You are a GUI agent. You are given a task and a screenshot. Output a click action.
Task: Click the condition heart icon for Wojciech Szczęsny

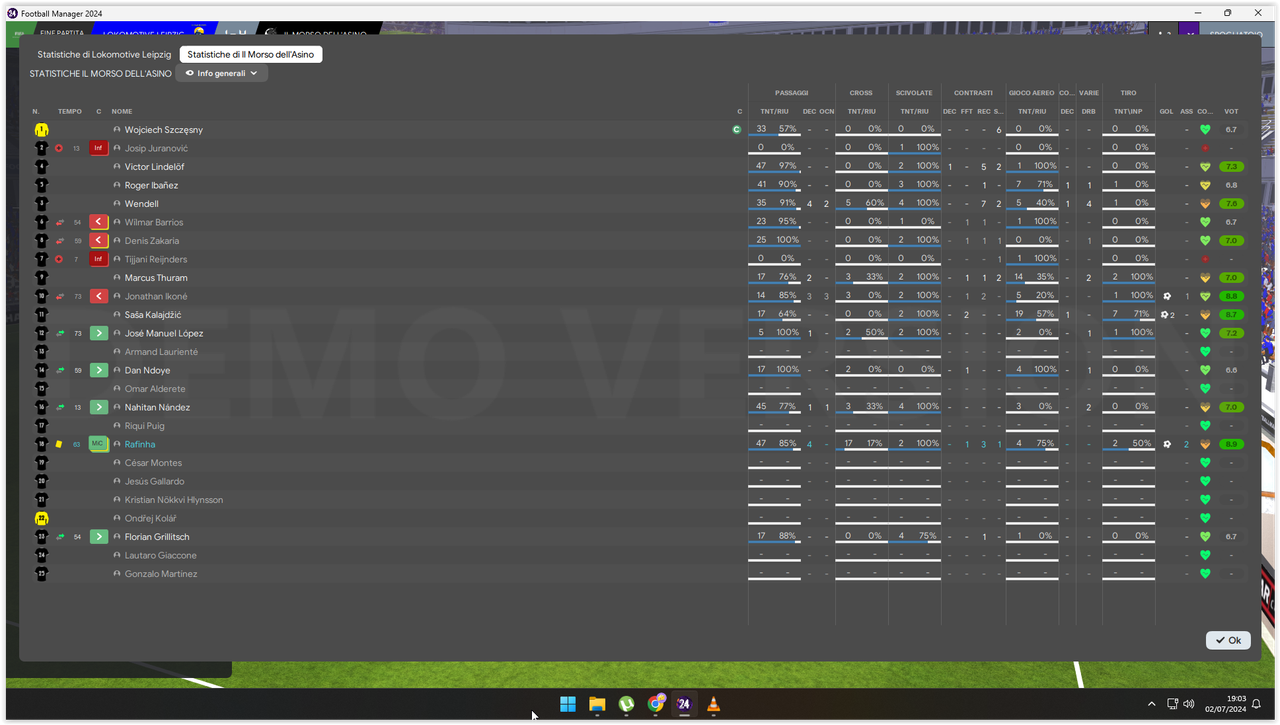(1205, 130)
